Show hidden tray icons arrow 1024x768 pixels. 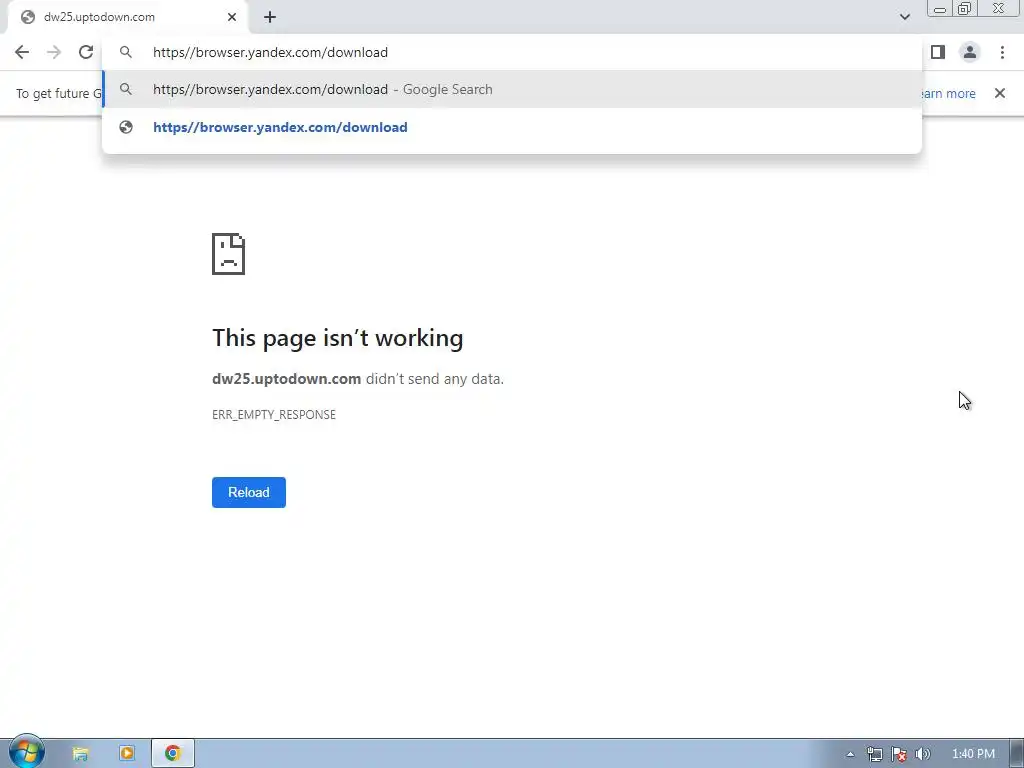tap(850, 754)
